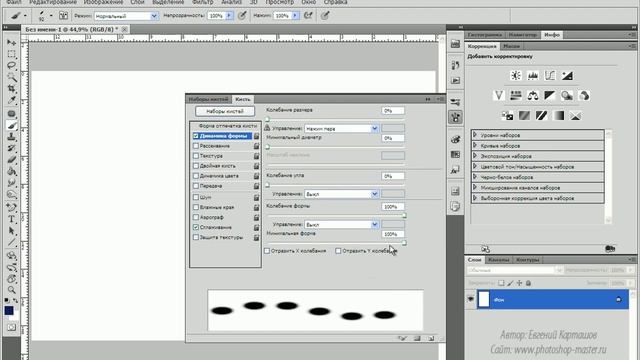Add an Exposure adjustment

pos(567,76)
